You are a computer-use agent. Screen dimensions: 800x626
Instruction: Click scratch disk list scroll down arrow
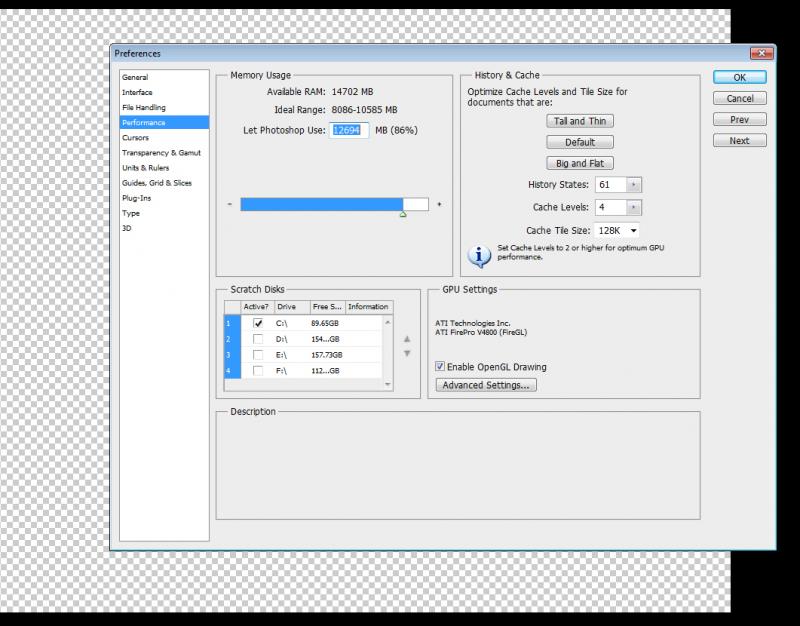pos(388,384)
